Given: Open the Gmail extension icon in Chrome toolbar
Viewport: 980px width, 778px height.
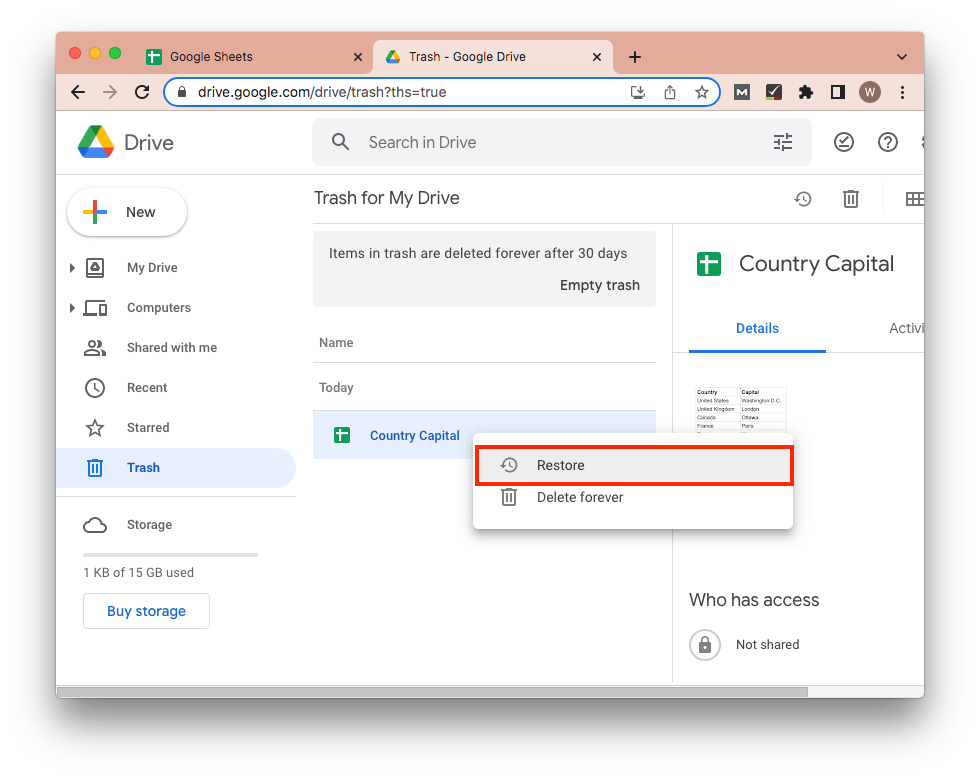Looking at the screenshot, I should 741,91.
